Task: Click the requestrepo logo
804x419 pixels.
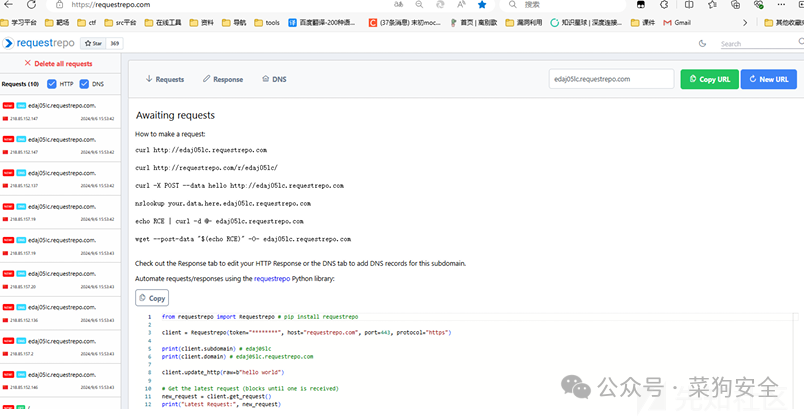Action: coord(39,43)
